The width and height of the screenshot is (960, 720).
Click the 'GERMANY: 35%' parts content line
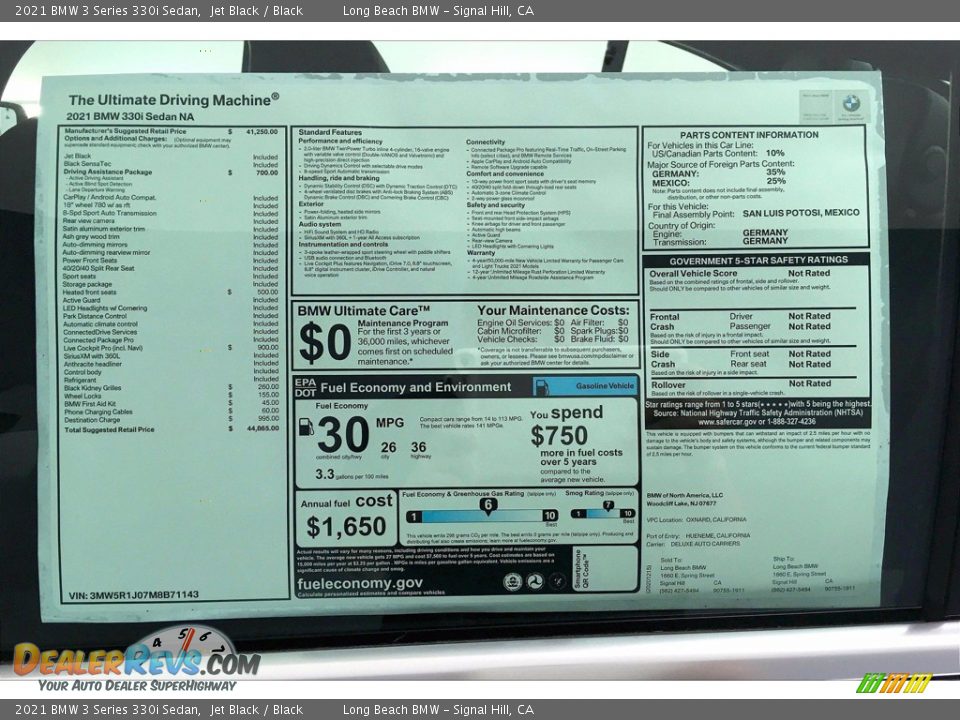718,173
